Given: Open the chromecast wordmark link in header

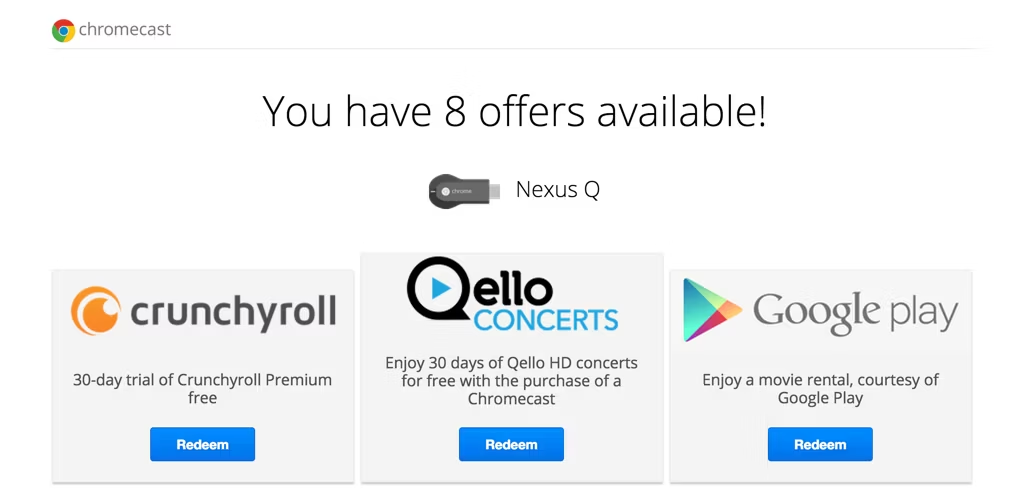Looking at the screenshot, I should click(x=124, y=29).
